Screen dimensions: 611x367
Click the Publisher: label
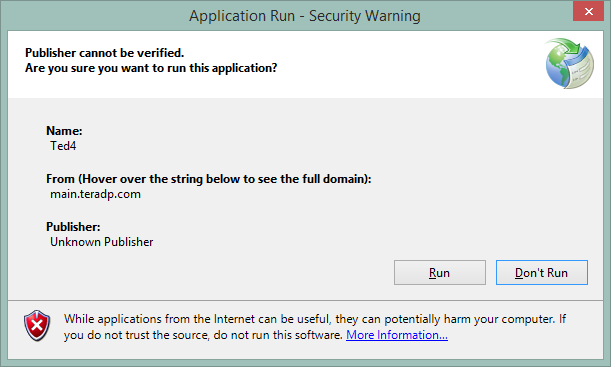(73, 227)
